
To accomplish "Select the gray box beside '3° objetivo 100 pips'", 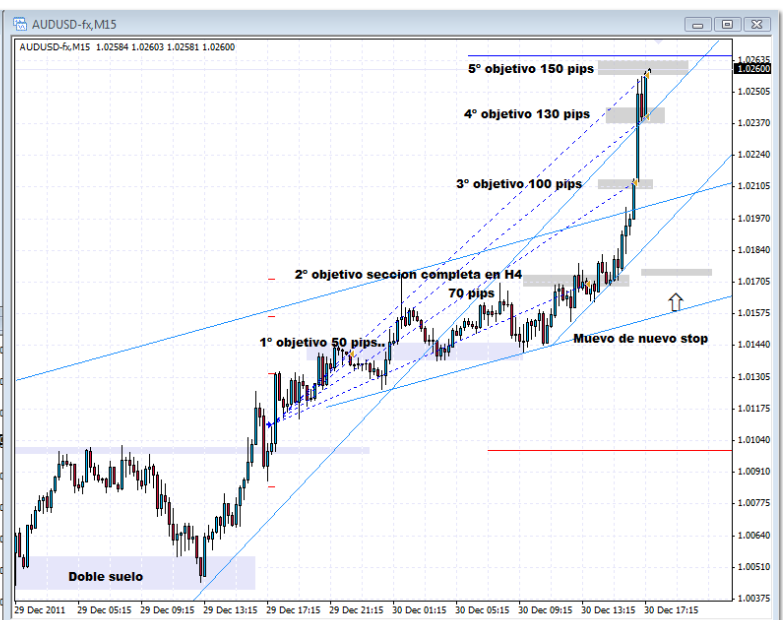I will coord(625,184).
